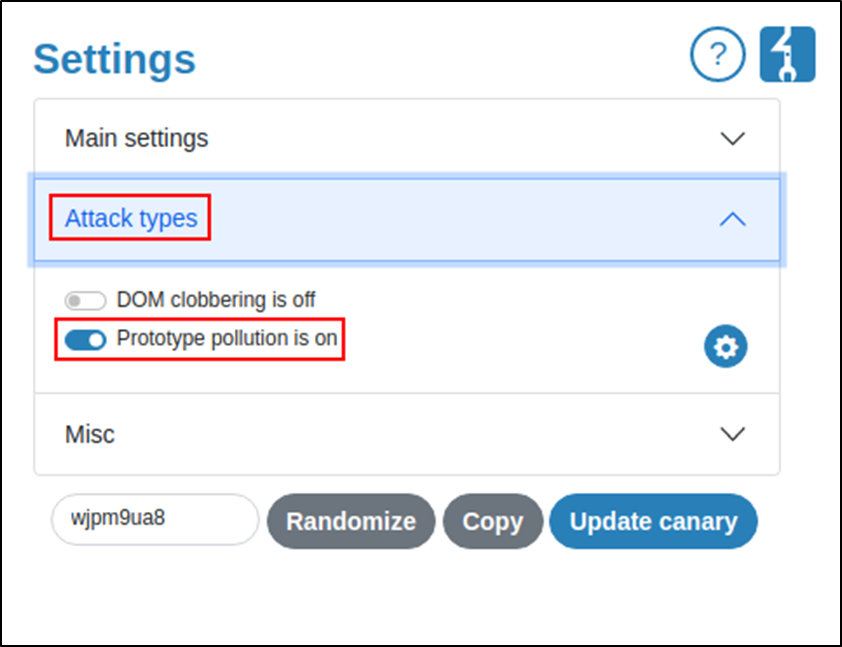Screen dimensions: 842x647
Task: Click the 'DOM clobbering is off' label
Action: click(216, 299)
